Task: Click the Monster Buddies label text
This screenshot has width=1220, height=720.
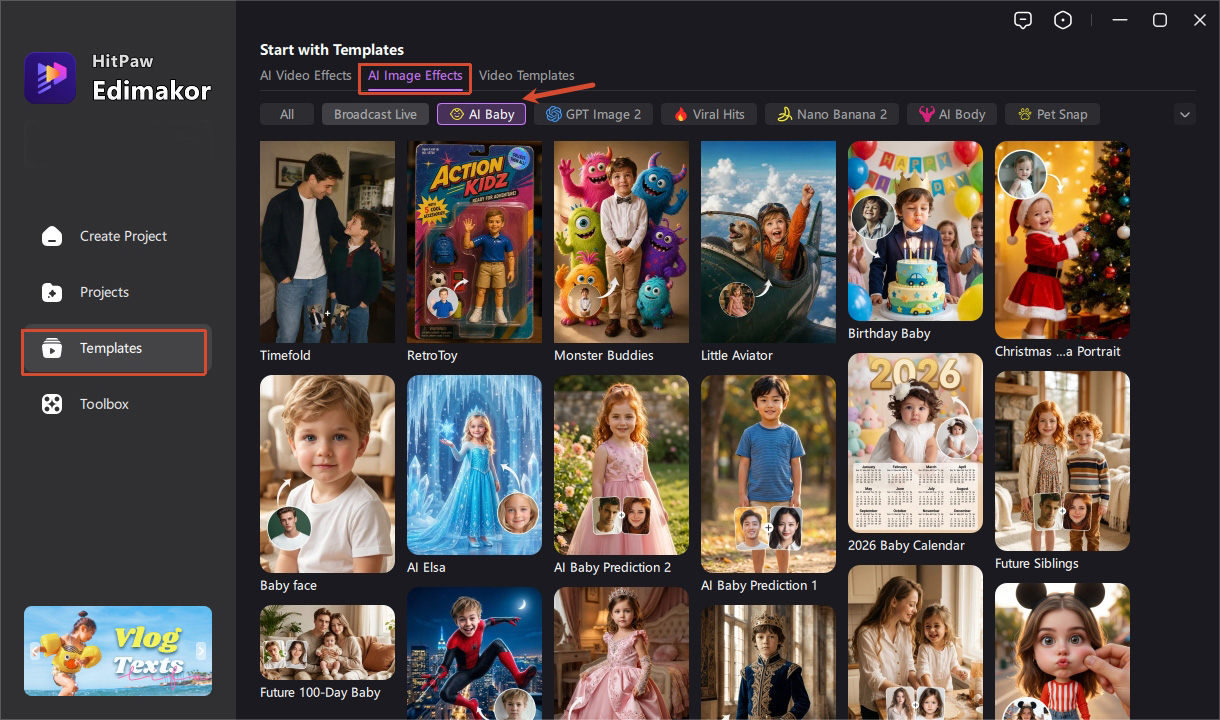Action: [604, 355]
